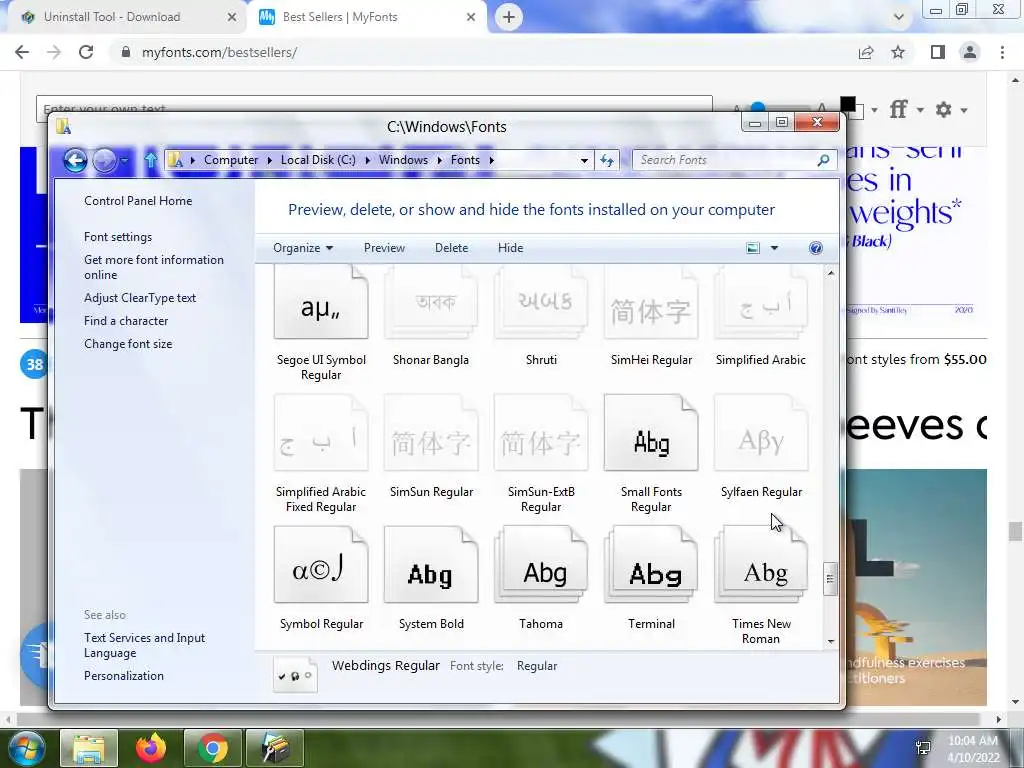
Task: Click Delete in the Fonts toolbar
Action: click(x=451, y=248)
